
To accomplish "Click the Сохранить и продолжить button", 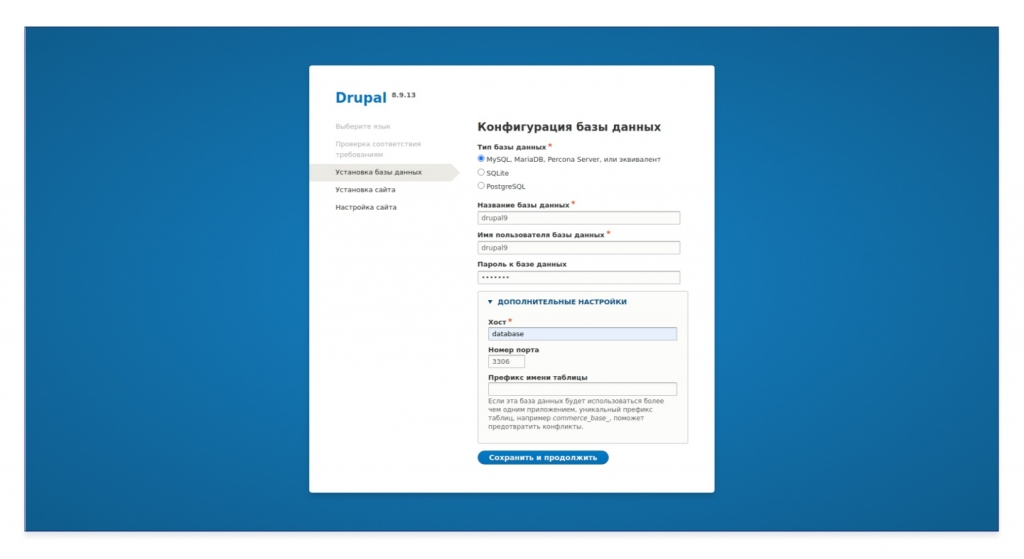I will 543,458.
